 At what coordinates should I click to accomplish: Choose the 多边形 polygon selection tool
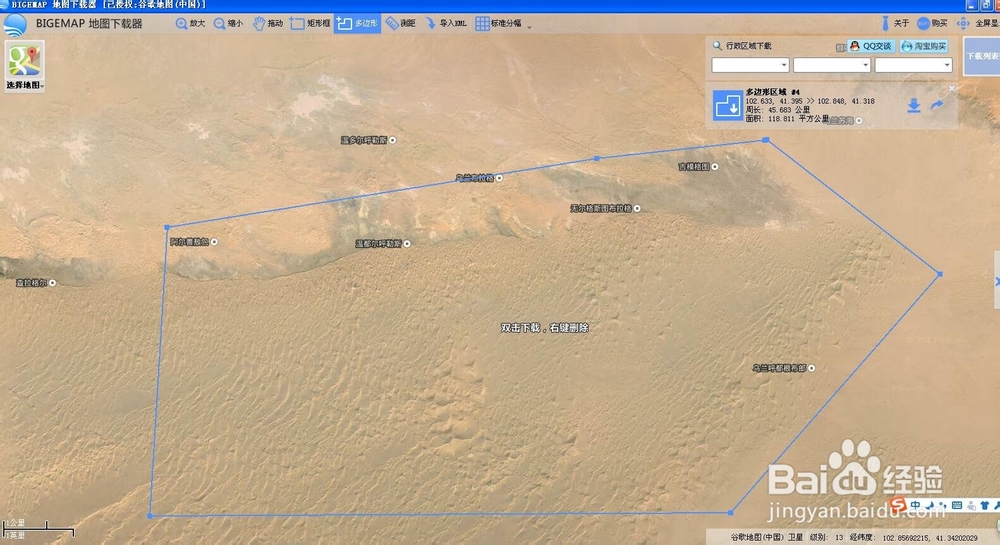pyautogui.click(x=357, y=24)
